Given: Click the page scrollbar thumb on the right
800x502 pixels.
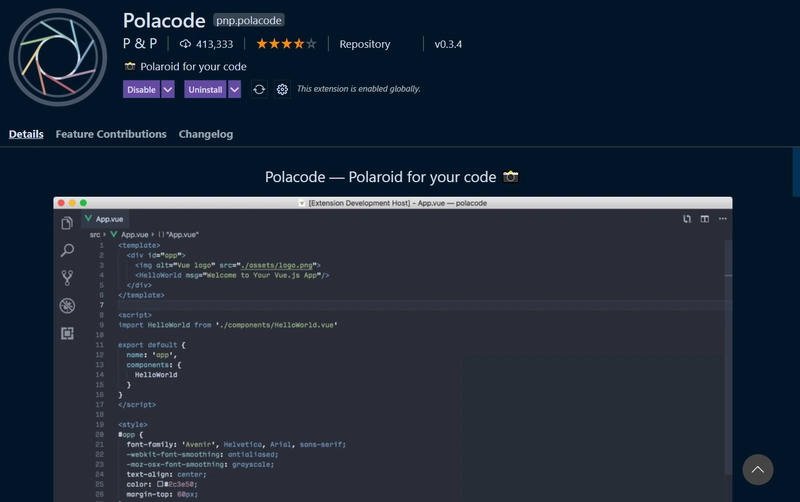Looking at the screenshot, I should [x=796, y=172].
